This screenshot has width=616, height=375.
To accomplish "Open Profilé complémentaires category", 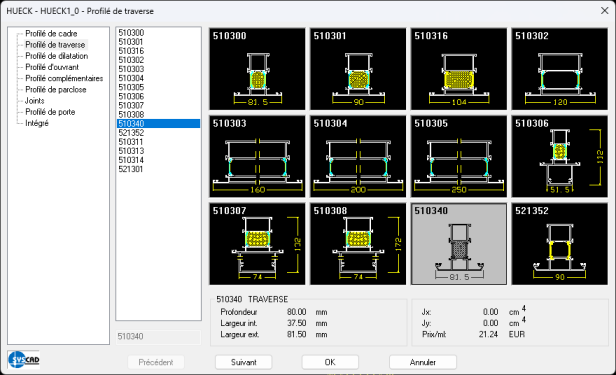I will (x=64, y=78).
